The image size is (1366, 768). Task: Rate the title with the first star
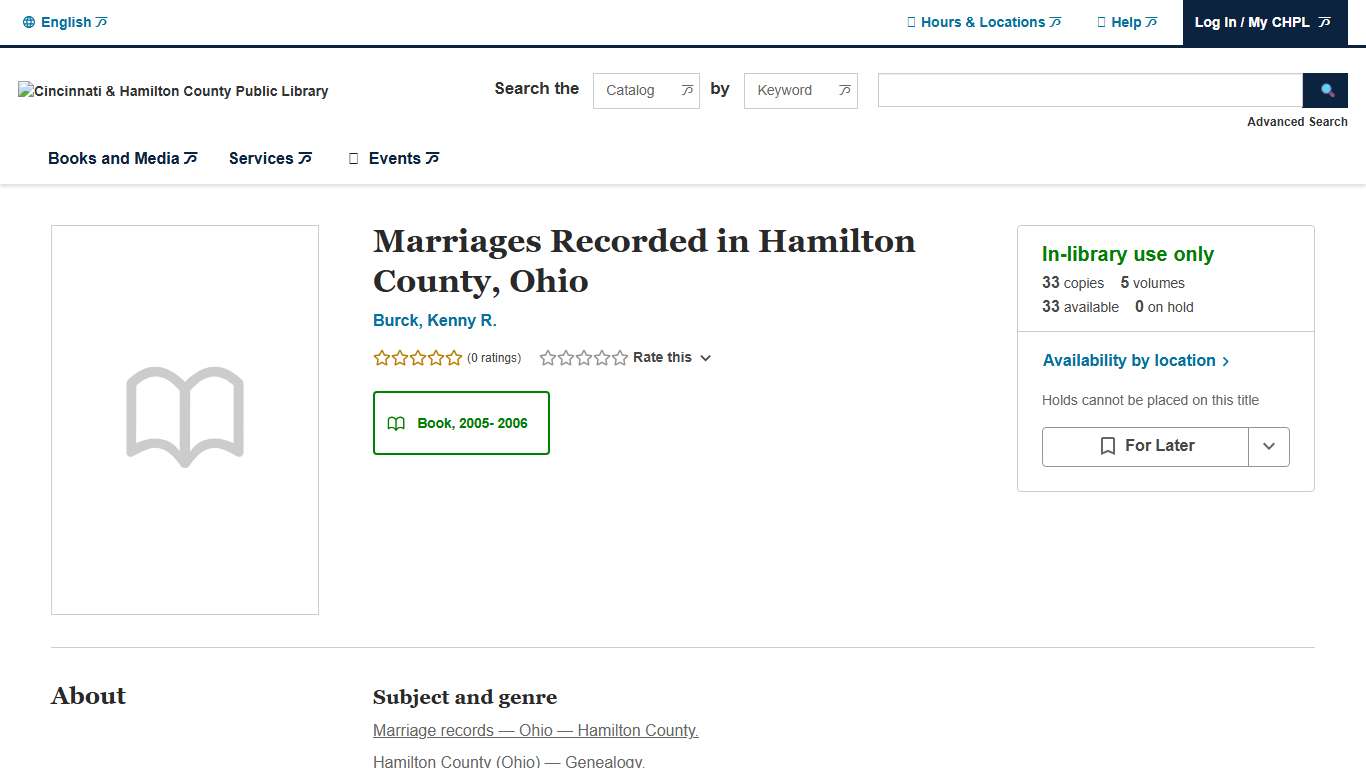[x=547, y=357]
